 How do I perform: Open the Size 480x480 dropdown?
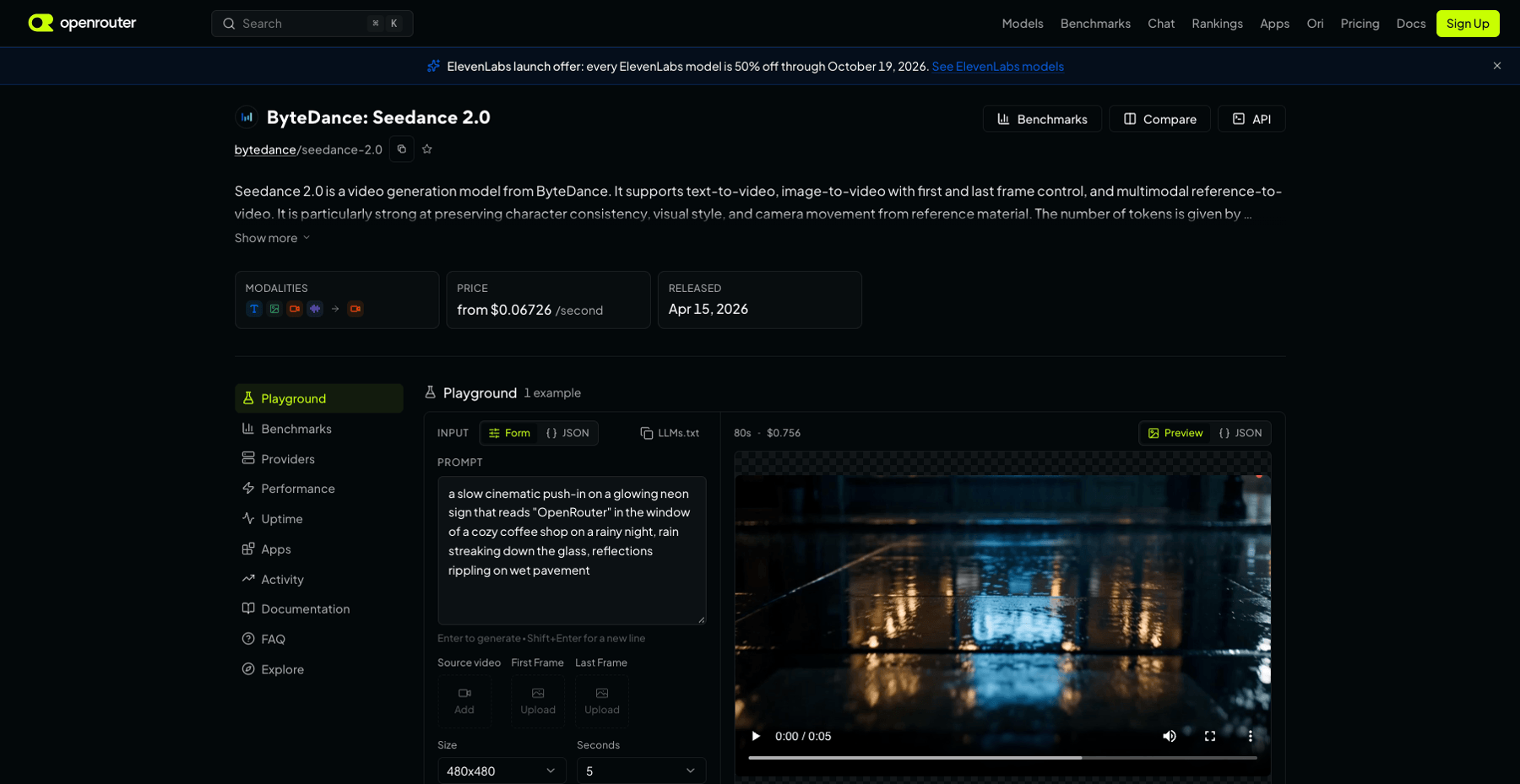click(502, 770)
